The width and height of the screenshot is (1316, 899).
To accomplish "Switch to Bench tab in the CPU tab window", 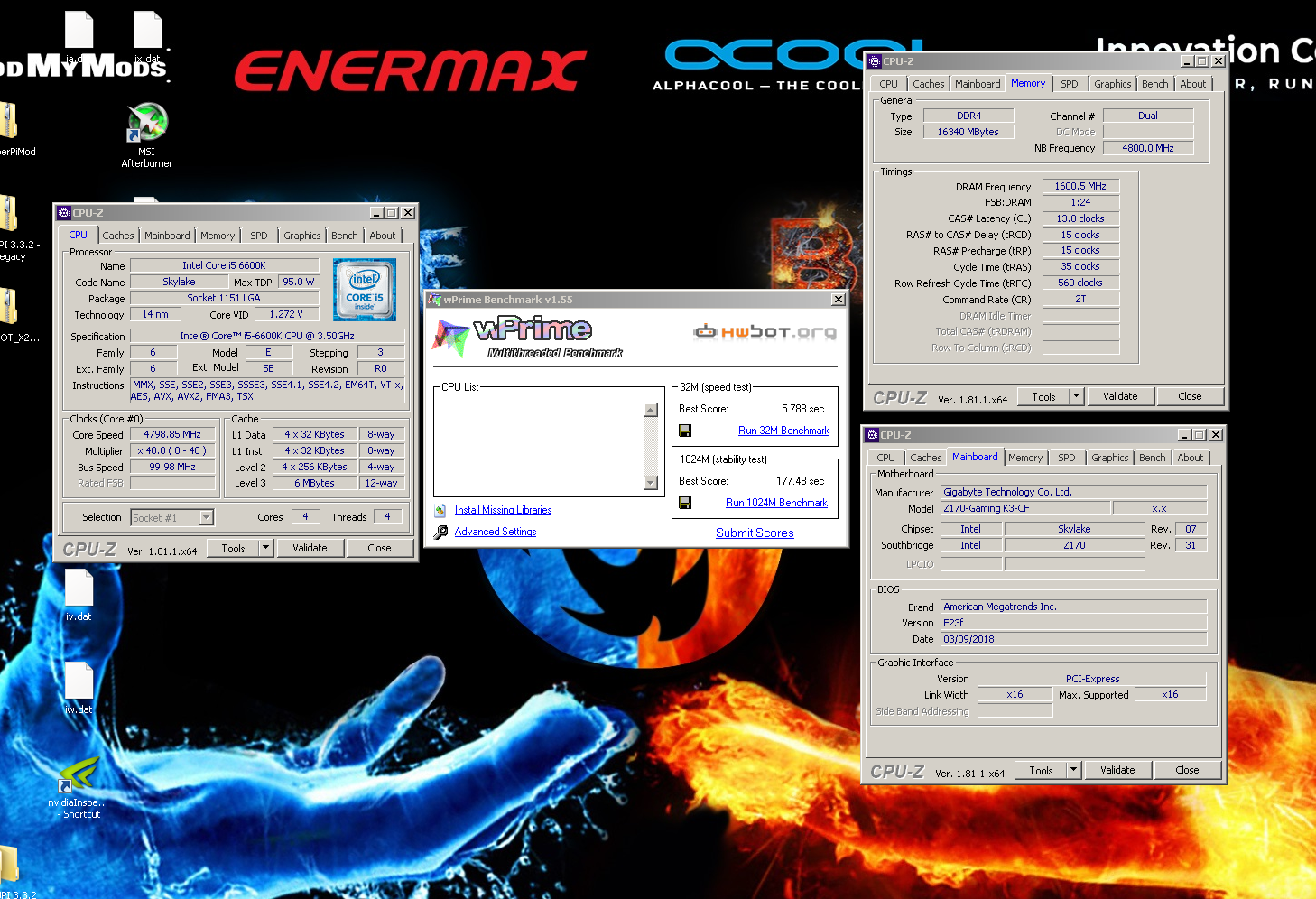I will (x=345, y=236).
